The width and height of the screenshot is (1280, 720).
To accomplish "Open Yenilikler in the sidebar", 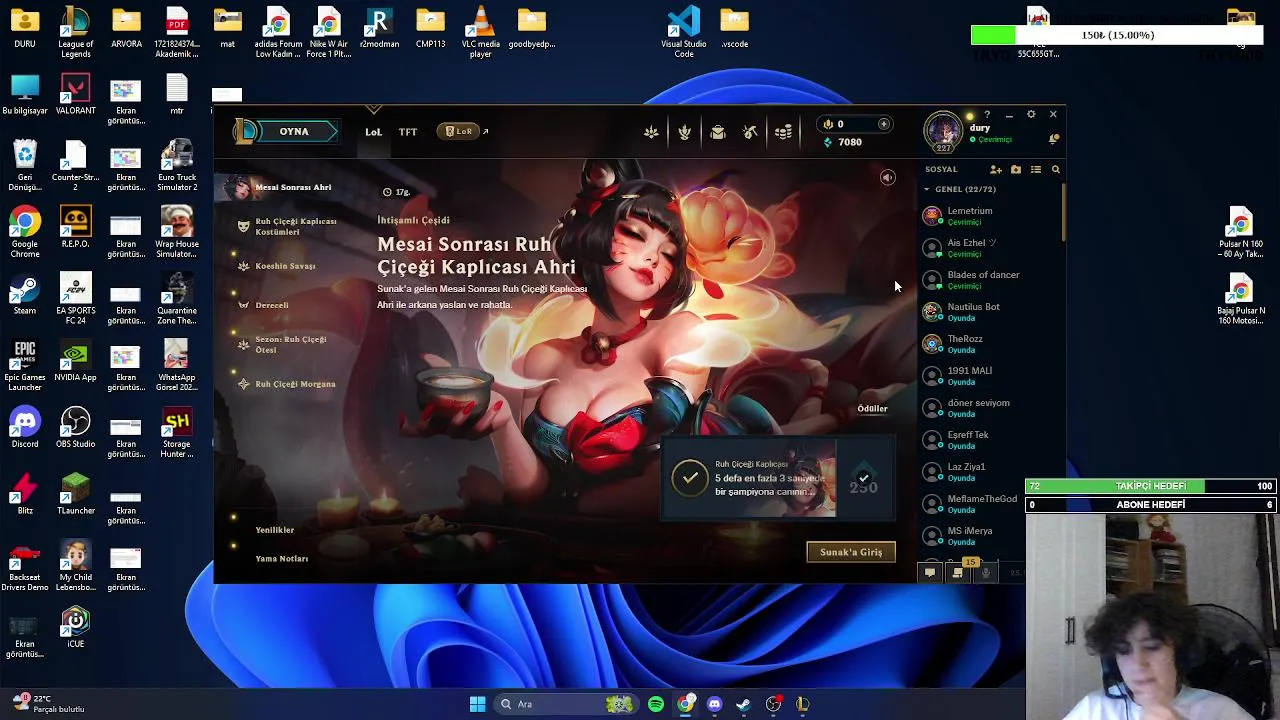I will tap(274, 530).
